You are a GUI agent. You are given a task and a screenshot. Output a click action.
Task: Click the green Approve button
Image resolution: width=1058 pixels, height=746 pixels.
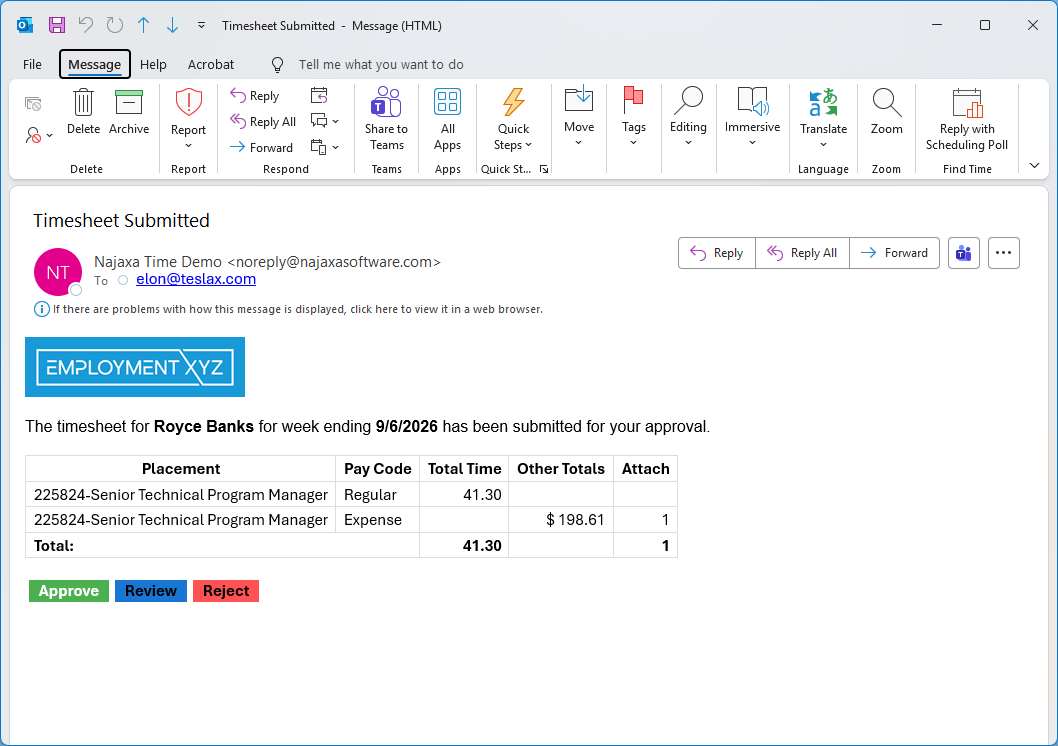click(69, 591)
